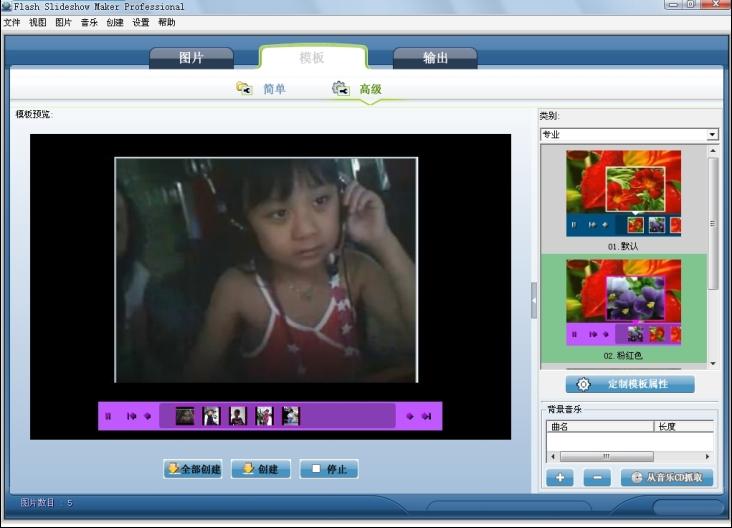Select fifth thumbnail in preview filmstrip
732x528 pixels.
pyautogui.click(x=291, y=416)
